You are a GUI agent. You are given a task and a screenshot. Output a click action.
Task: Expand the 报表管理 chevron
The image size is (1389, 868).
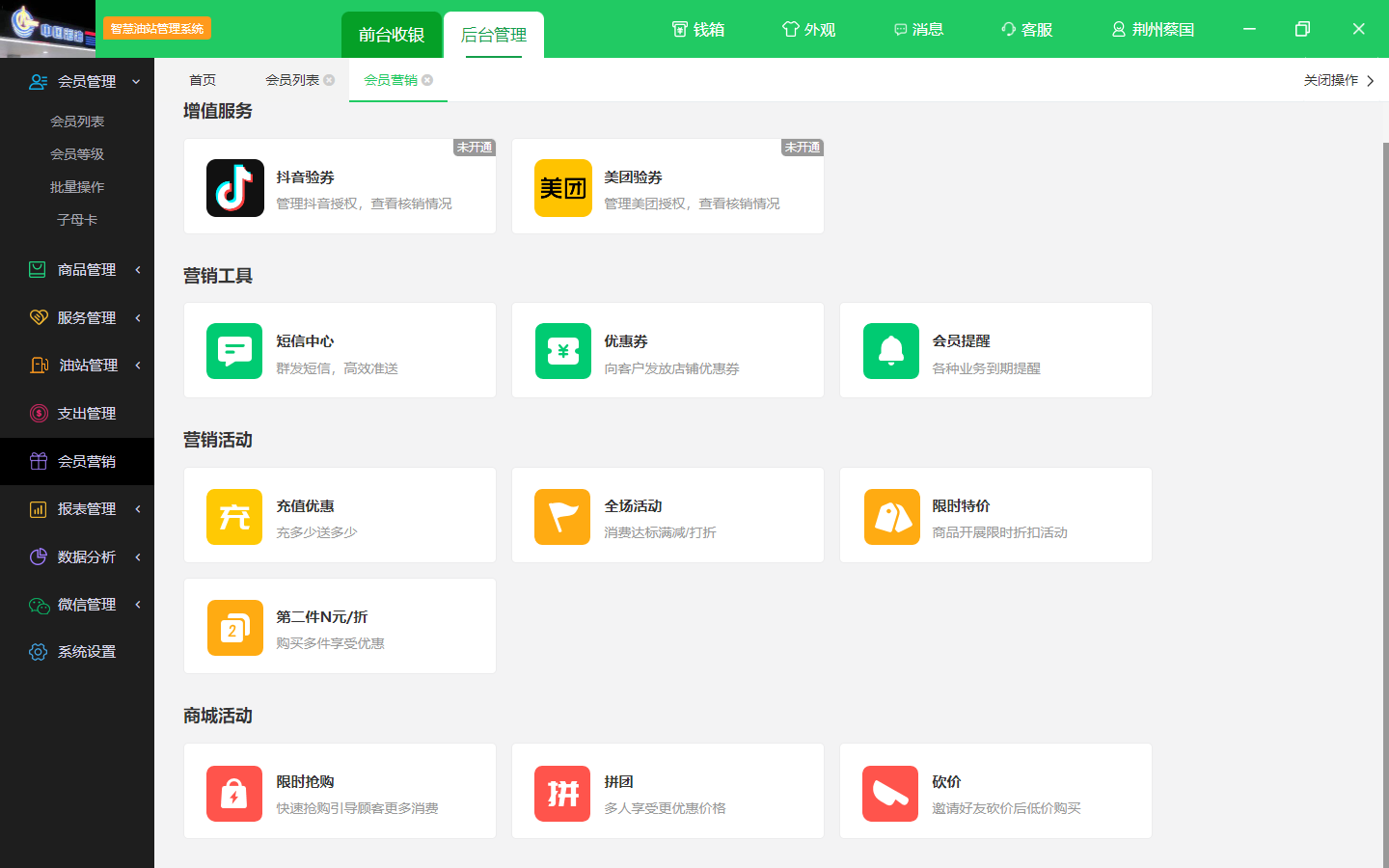138,508
